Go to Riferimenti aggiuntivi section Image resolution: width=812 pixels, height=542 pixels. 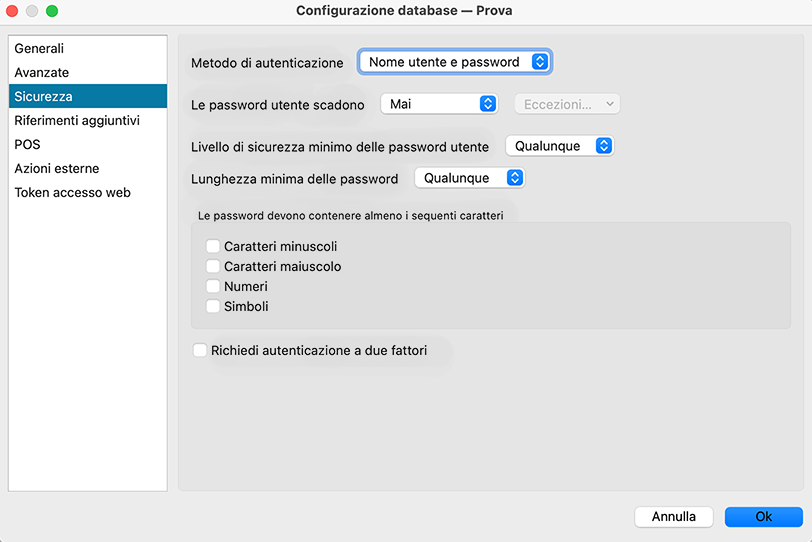pos(77,121)
